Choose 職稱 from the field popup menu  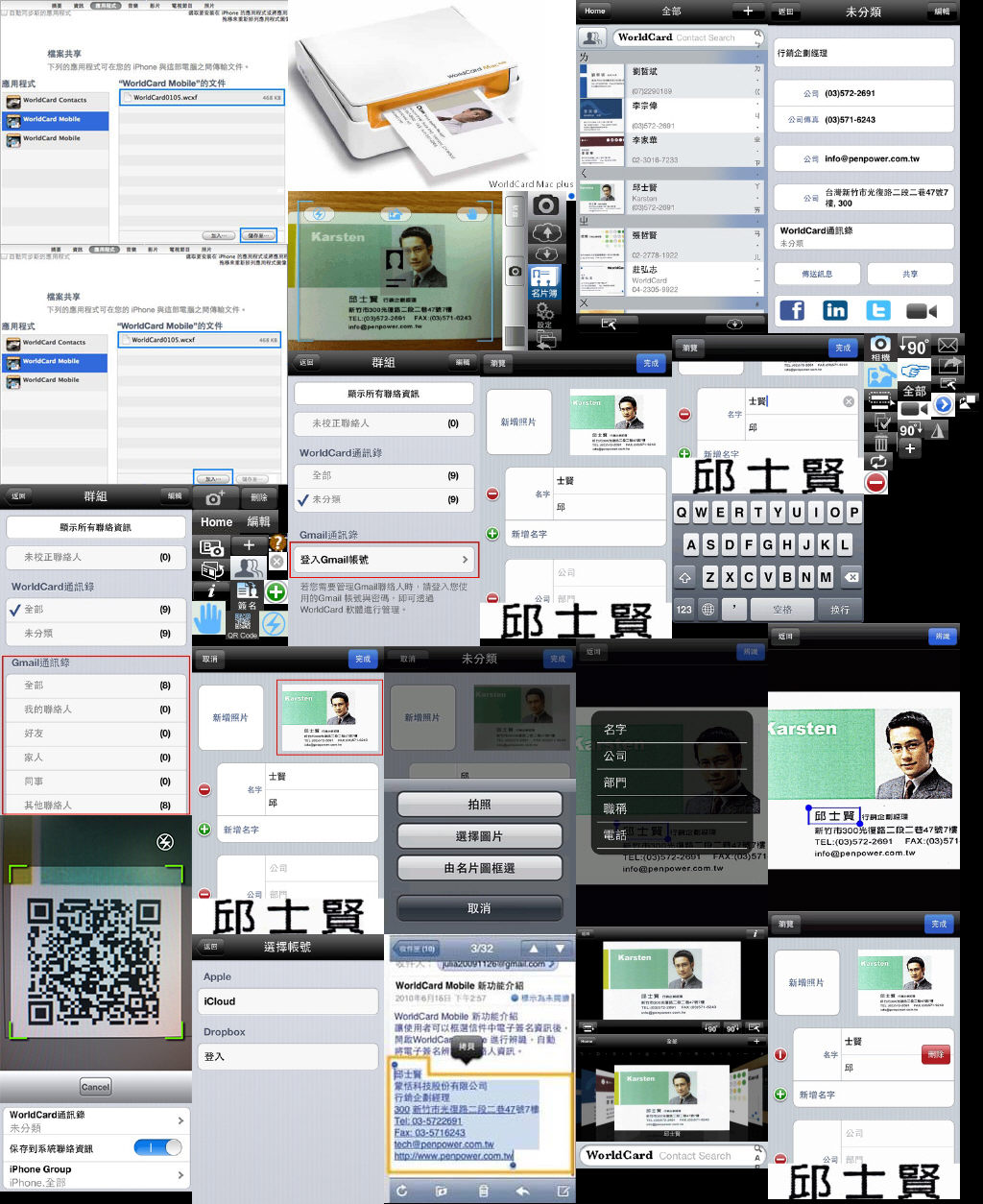pyautogui.click(x=615, y=809)
